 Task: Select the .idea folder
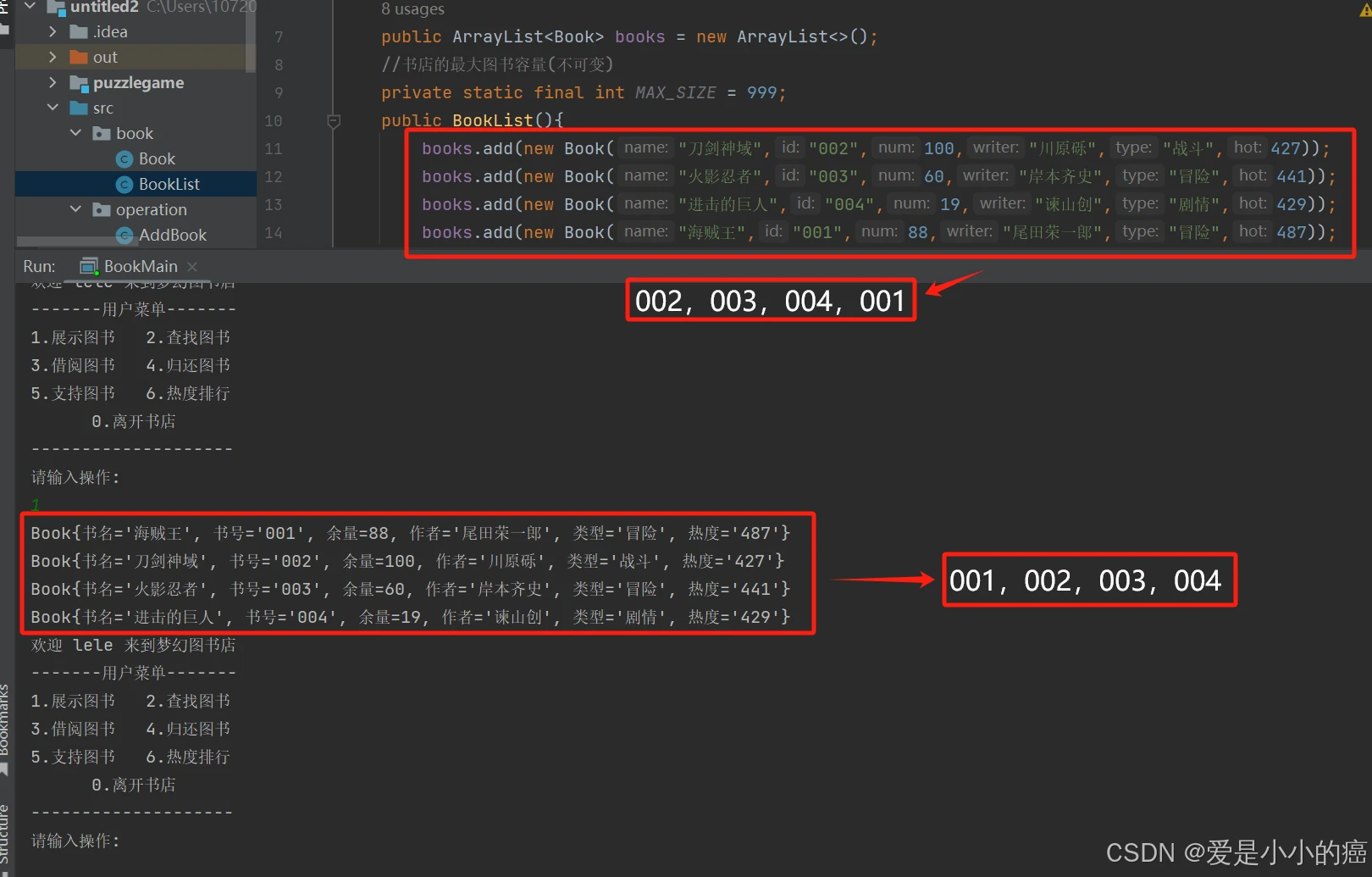[110, 31]
